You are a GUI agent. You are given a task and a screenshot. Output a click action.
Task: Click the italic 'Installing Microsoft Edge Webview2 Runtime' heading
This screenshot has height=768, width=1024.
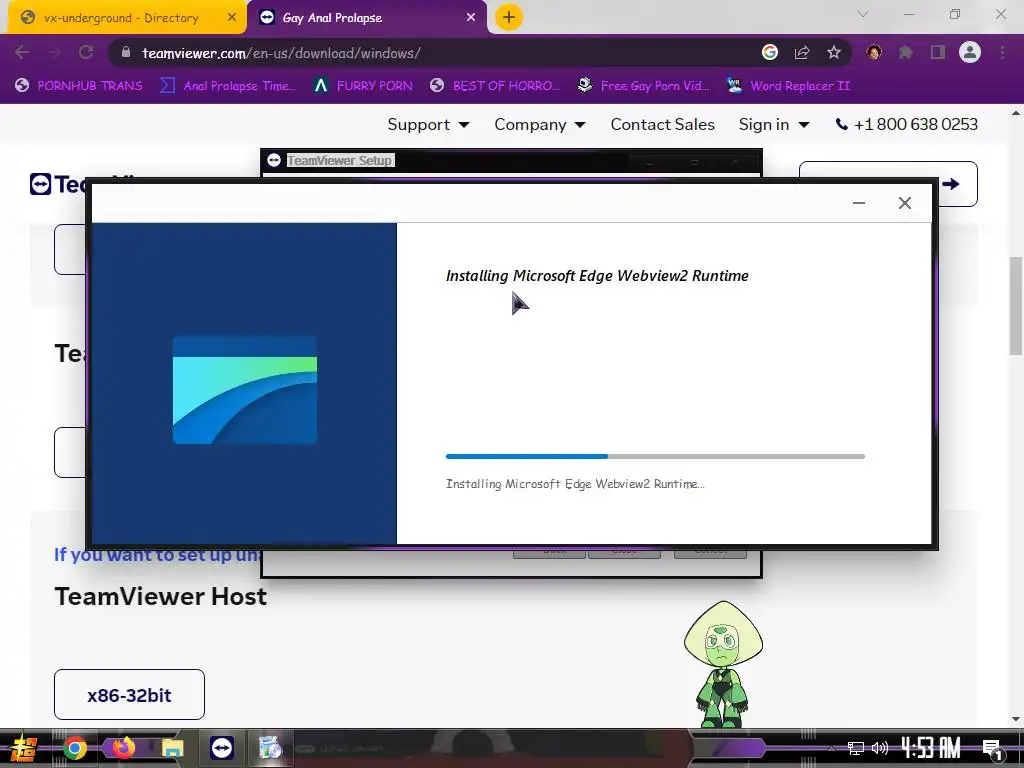click(x=597, y=276)
